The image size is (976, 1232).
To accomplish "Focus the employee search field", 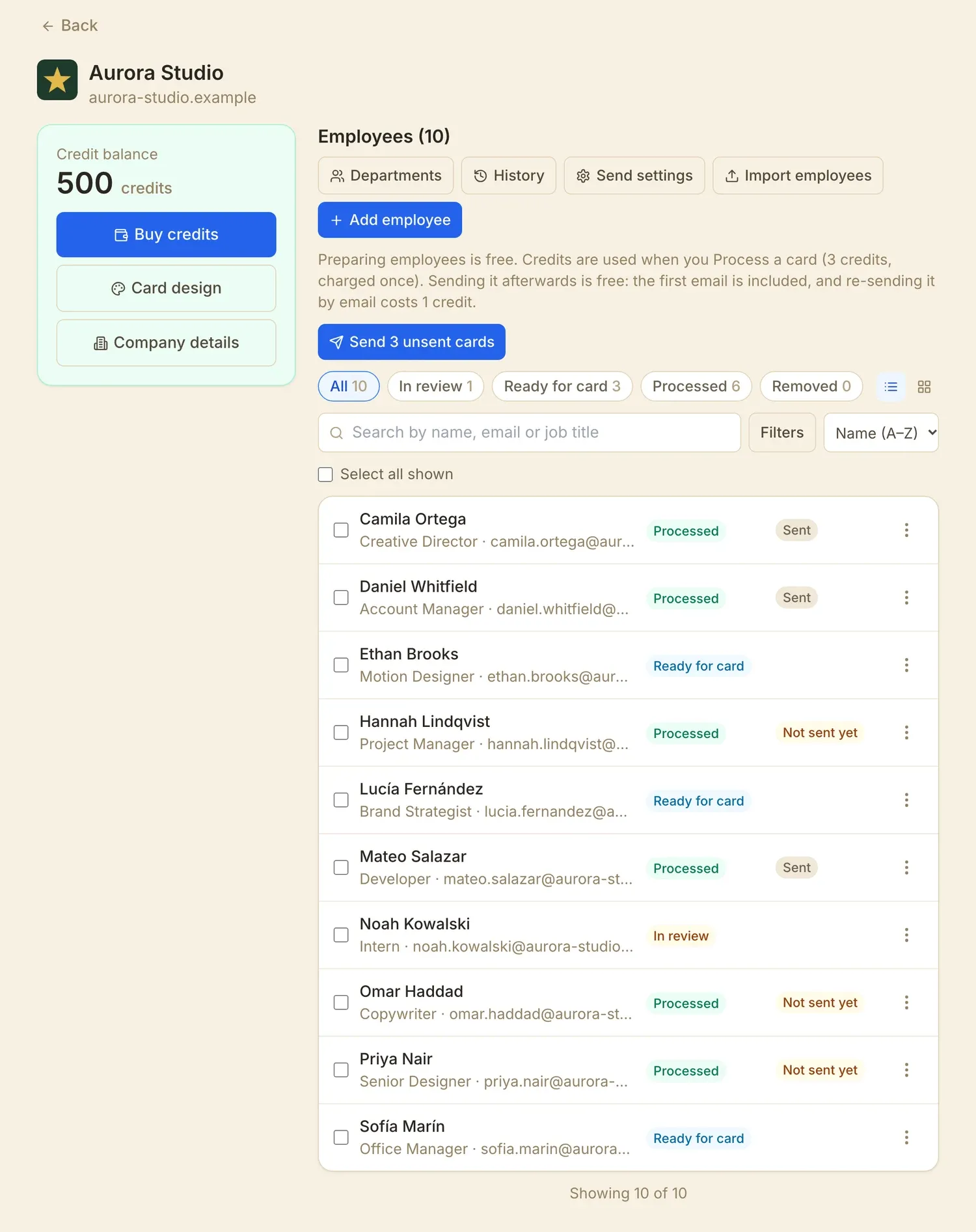I will 529,433.
